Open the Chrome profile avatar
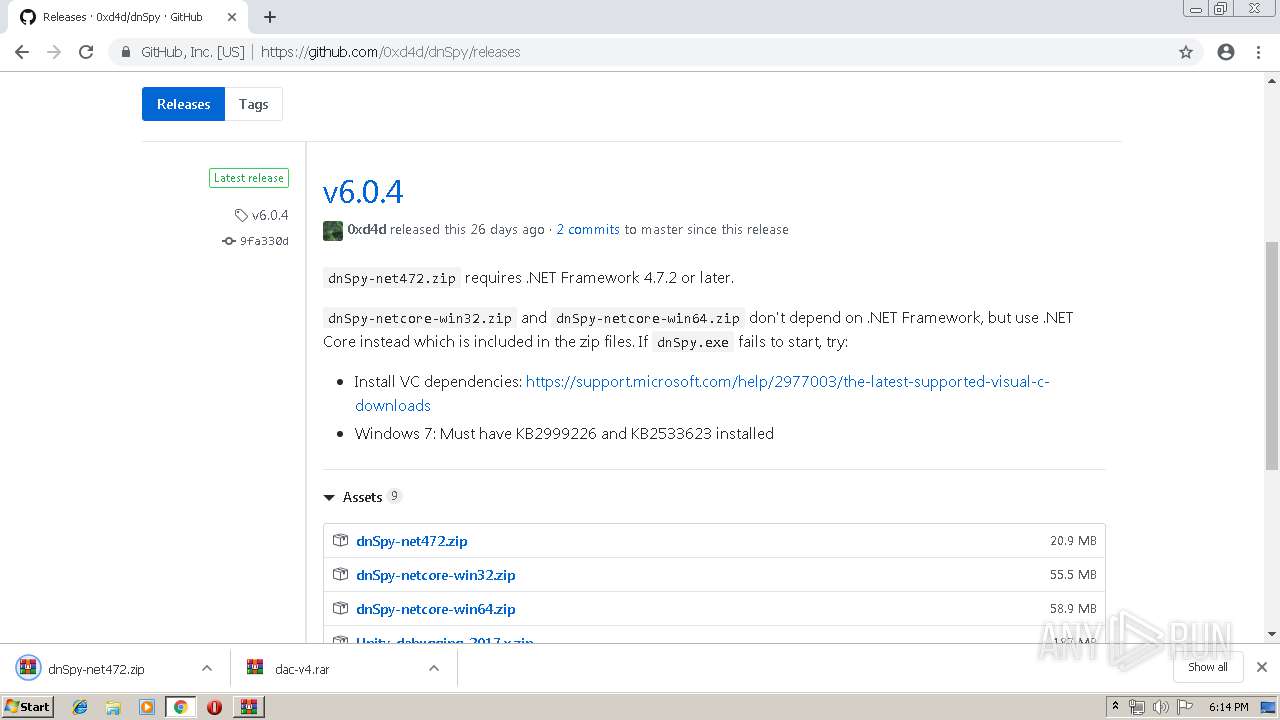Image resolution: width=1280 pixels, height=720 pixels. pos(1226,52)
